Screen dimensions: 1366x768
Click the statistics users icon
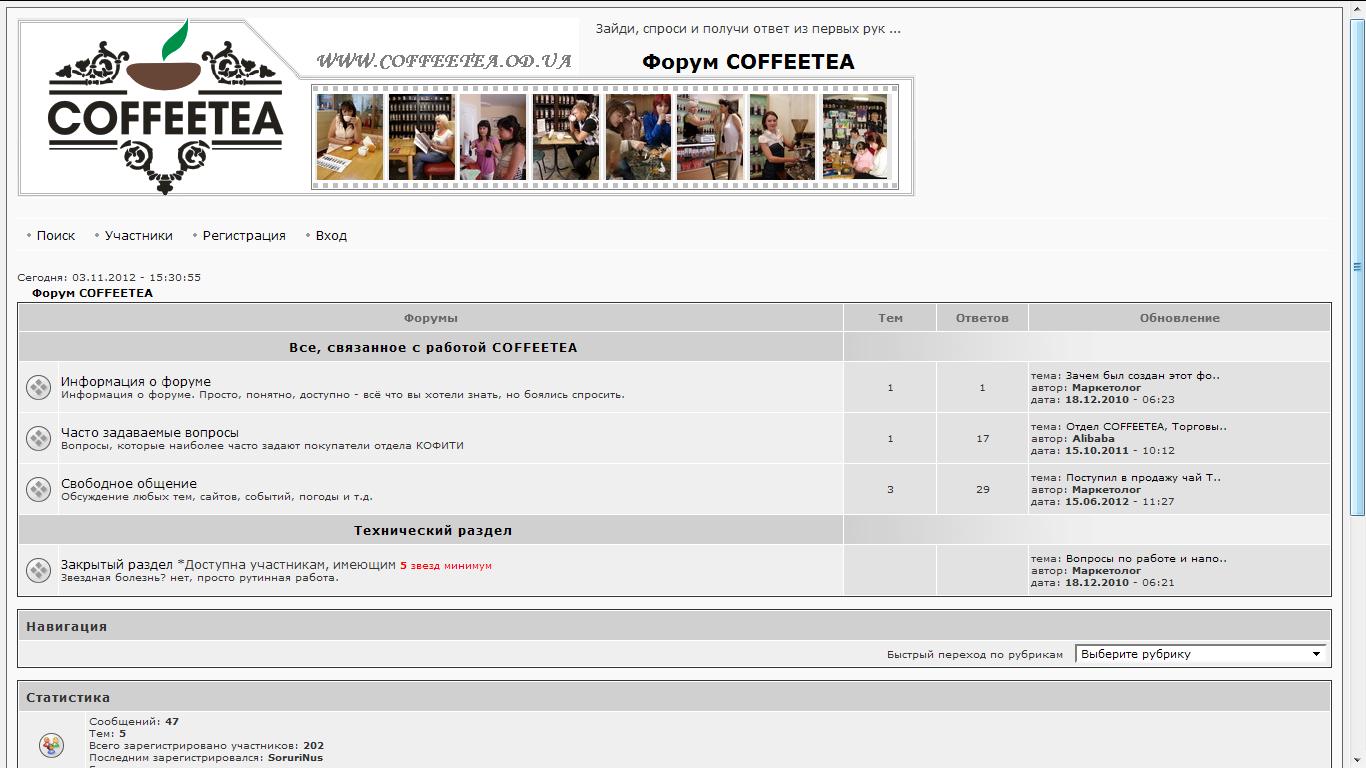(x=51, y=745)
